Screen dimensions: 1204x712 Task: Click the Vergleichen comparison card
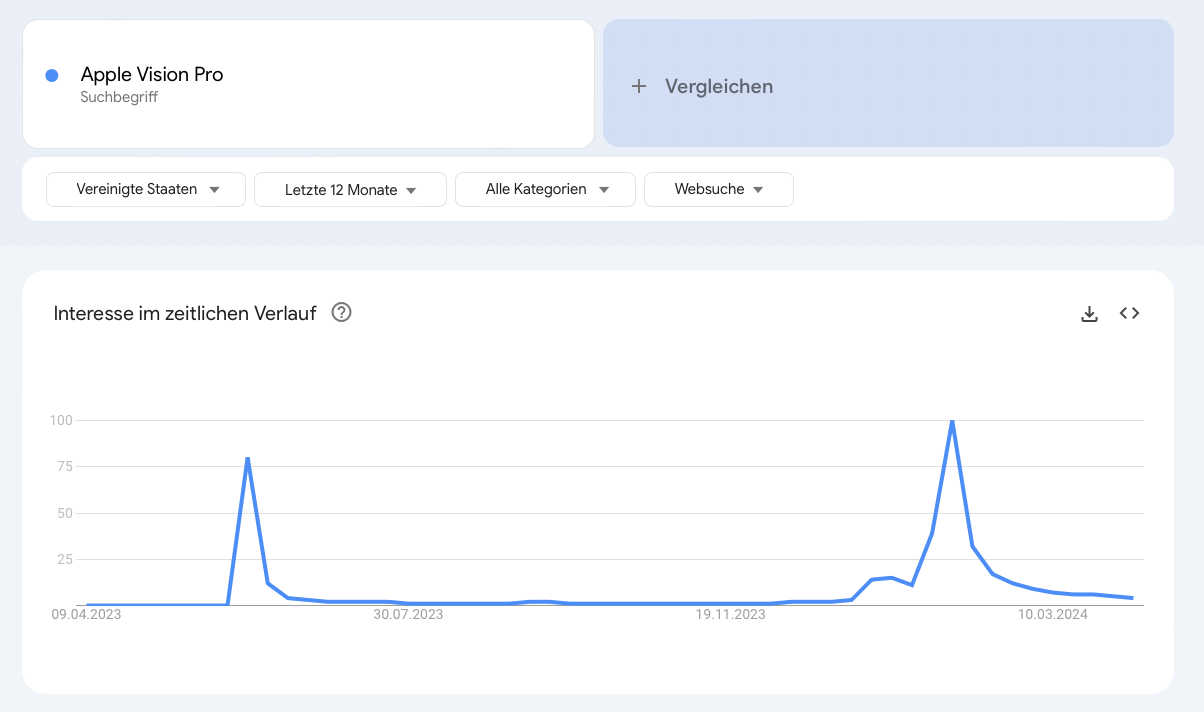tap(888, 83)
